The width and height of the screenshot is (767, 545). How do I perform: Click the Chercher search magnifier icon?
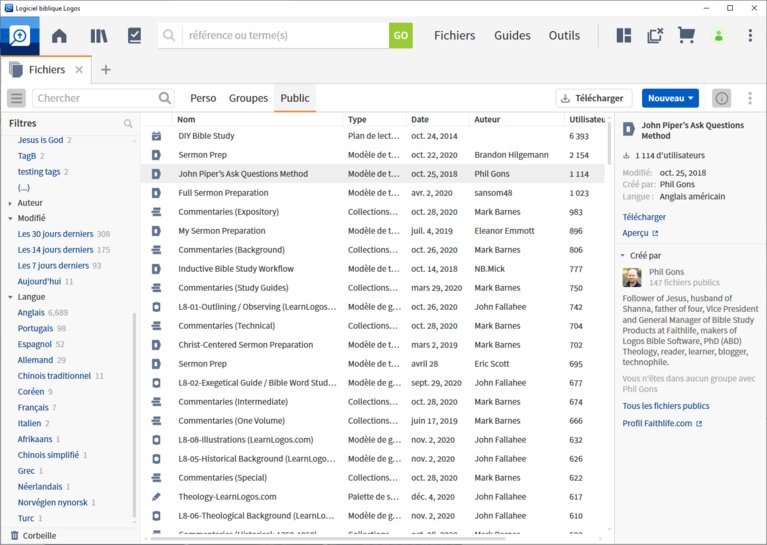[x=165, y=98]
